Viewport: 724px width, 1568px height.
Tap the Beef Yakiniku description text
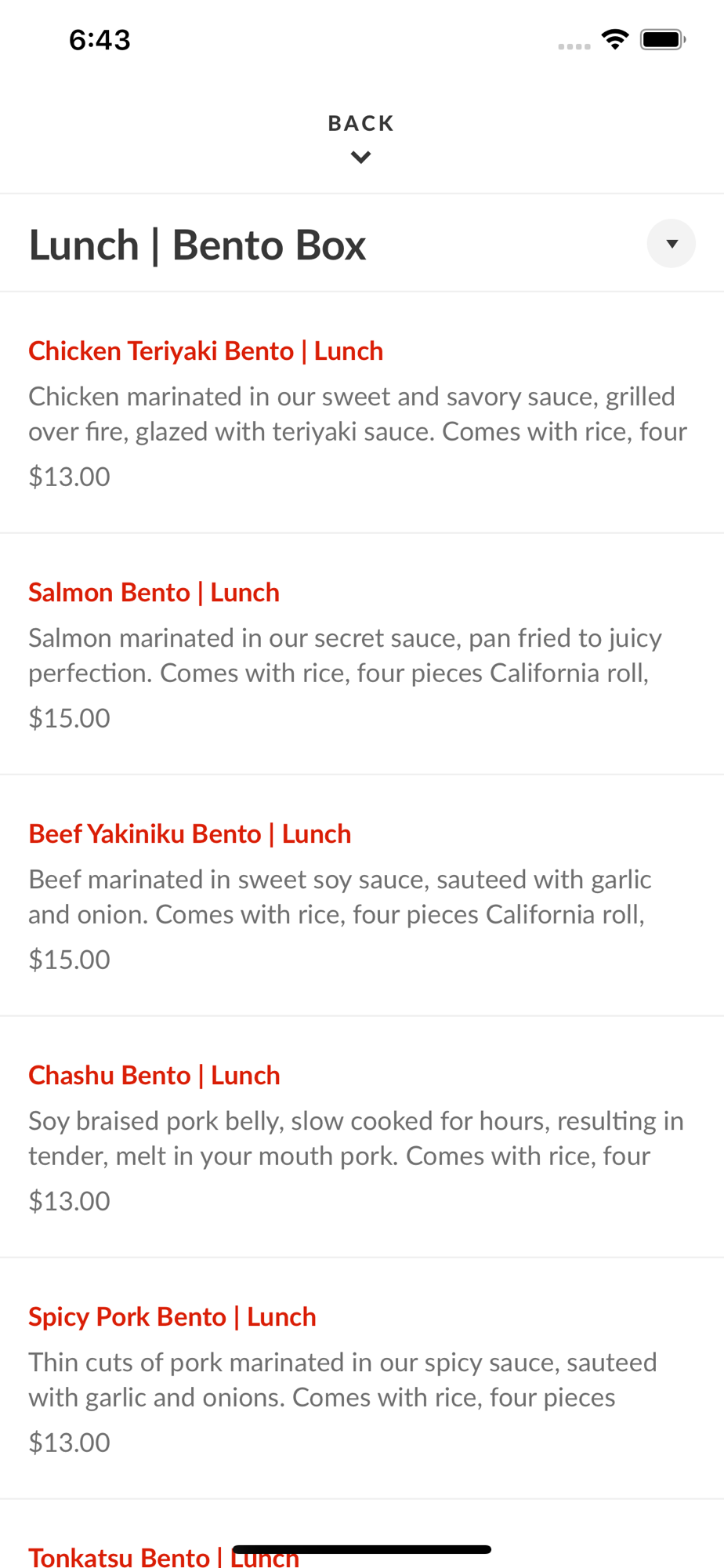pyautogui.click(x=340, y=897)
